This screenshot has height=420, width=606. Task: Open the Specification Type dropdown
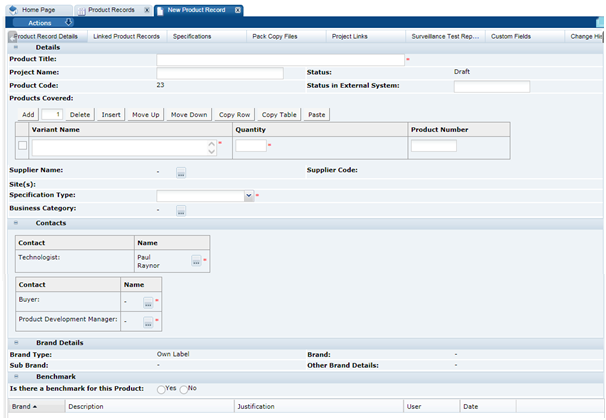pos(249,196)
